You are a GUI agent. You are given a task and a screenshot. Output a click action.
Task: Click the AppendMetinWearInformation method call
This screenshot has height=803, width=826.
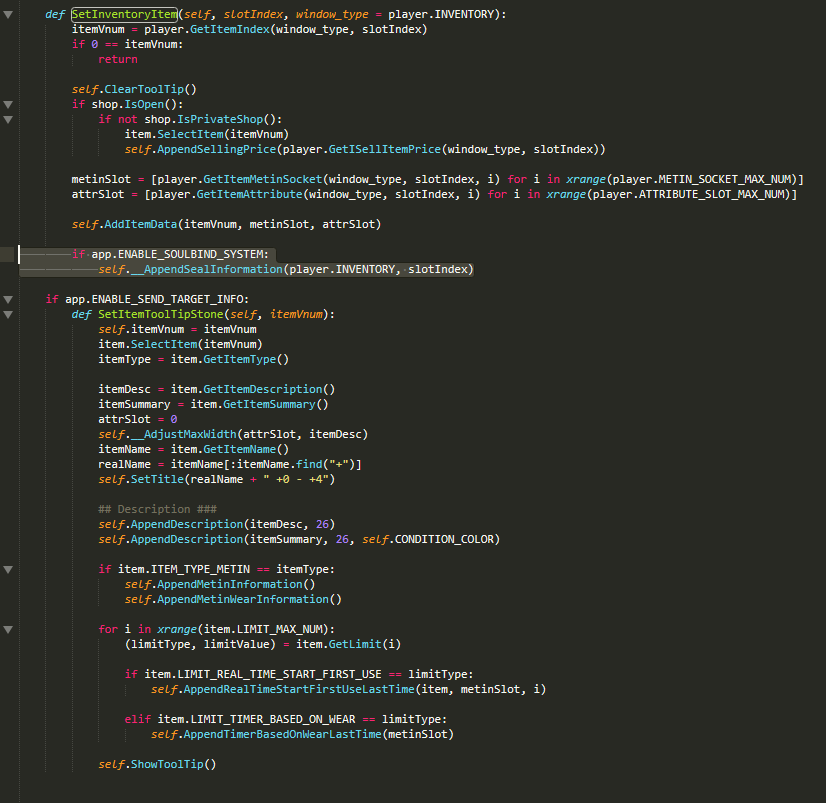[x=243, y=600]
